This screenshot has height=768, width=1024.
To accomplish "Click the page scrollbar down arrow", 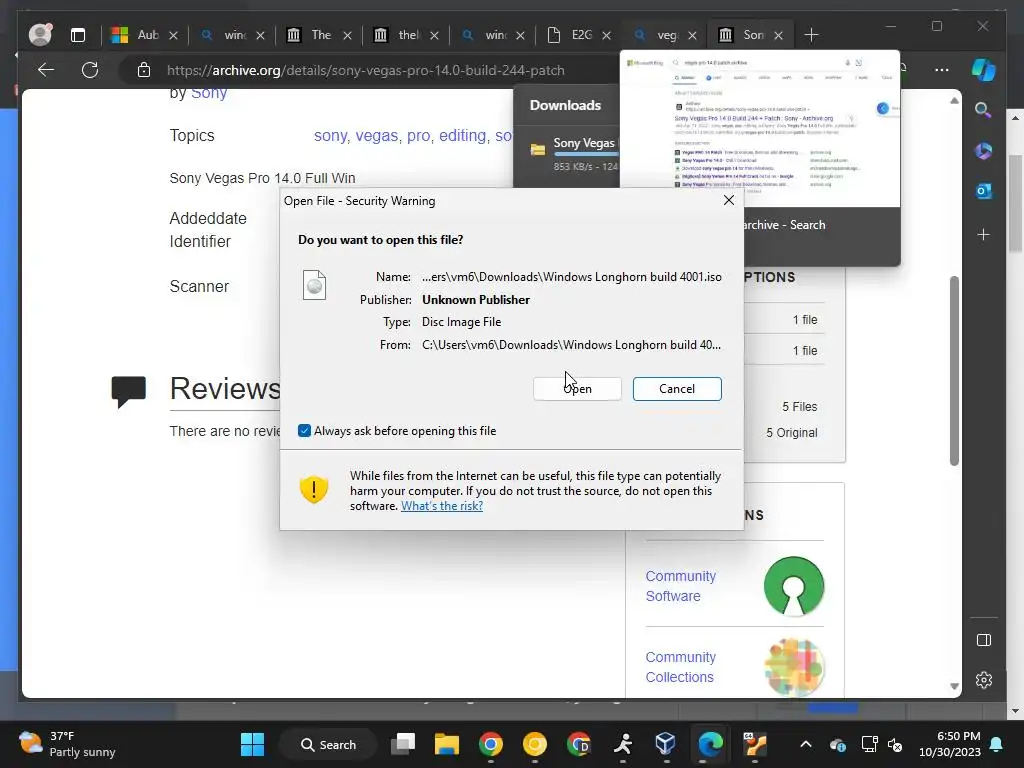I will click(x=954, y=686).
